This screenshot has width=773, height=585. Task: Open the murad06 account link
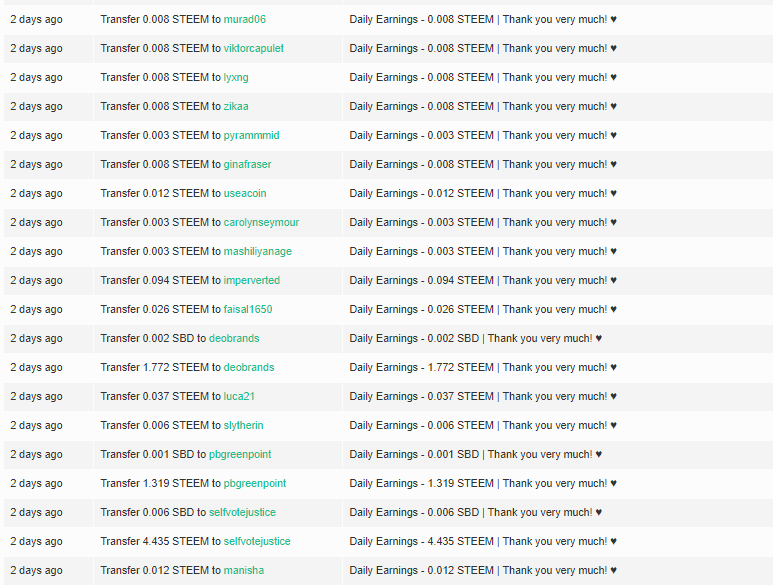click(245, 19)
